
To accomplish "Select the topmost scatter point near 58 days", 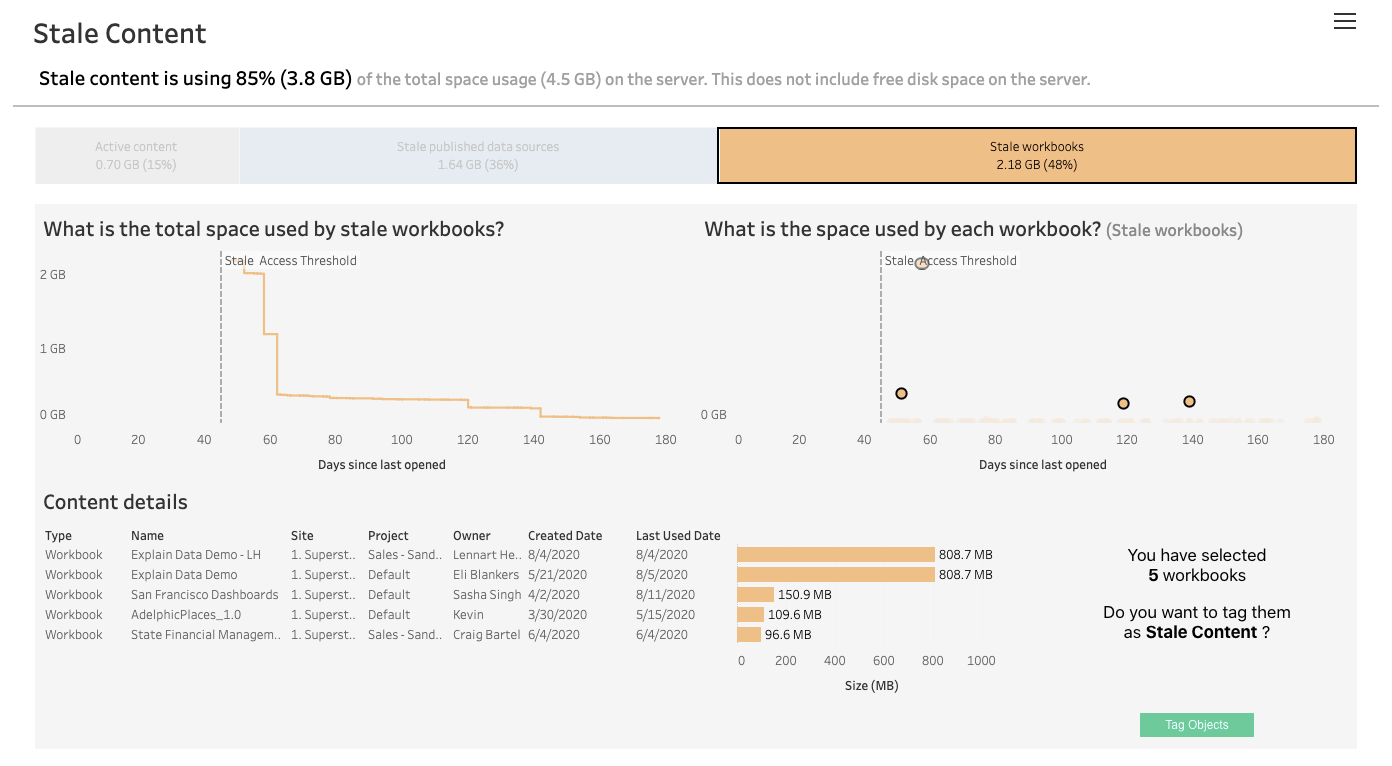I will coord(922,263).
